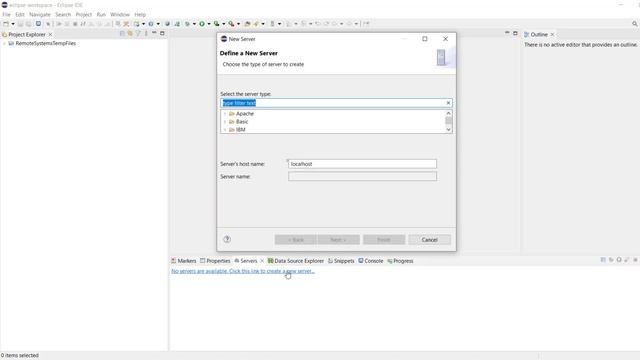Click the Project Explorer filter icon
The image size is (640, 360).
point(138,33)
